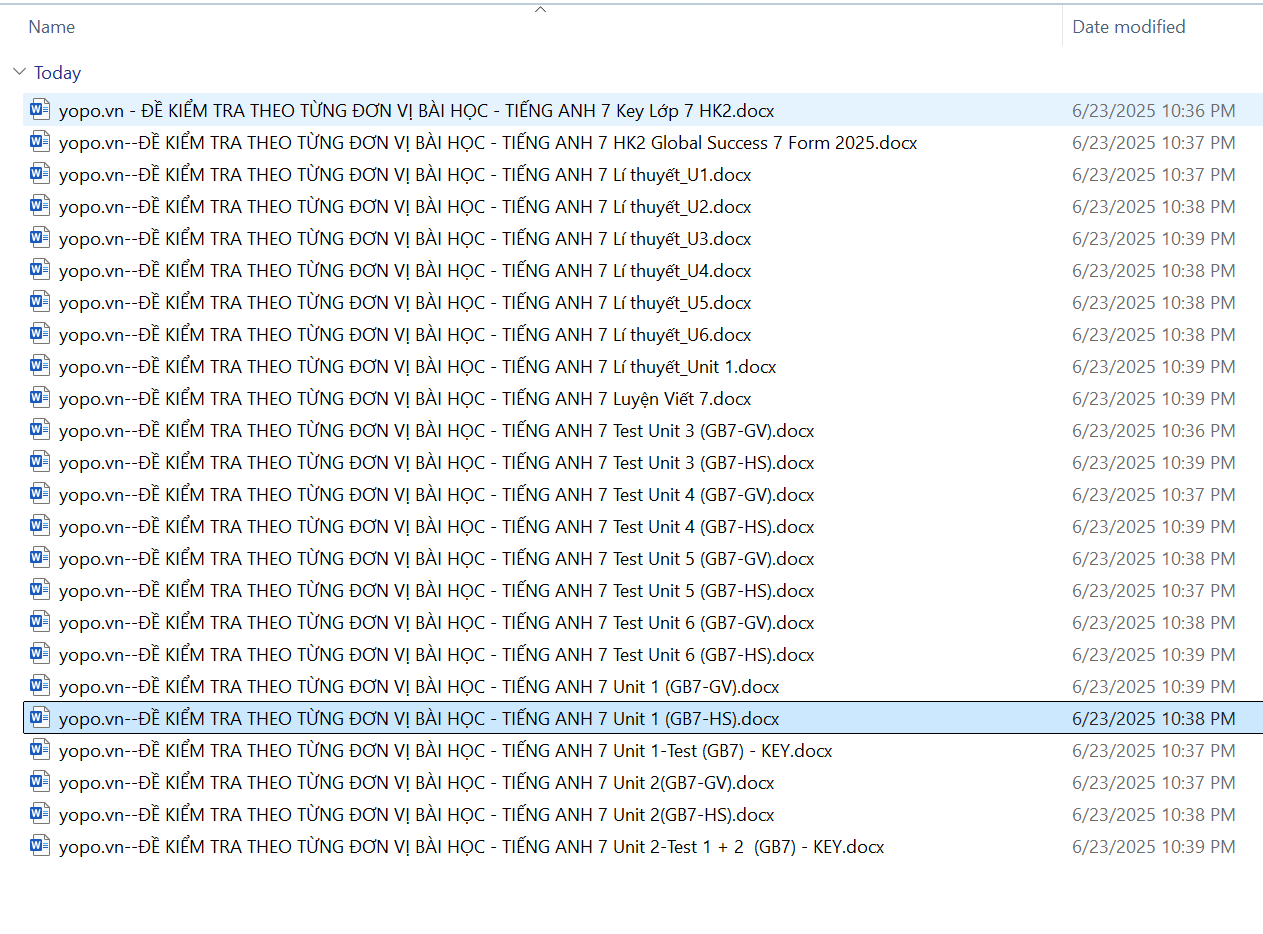Screen dimensions: 1263x934
Task: Sort files by Name column header
Action: point(52,27)
